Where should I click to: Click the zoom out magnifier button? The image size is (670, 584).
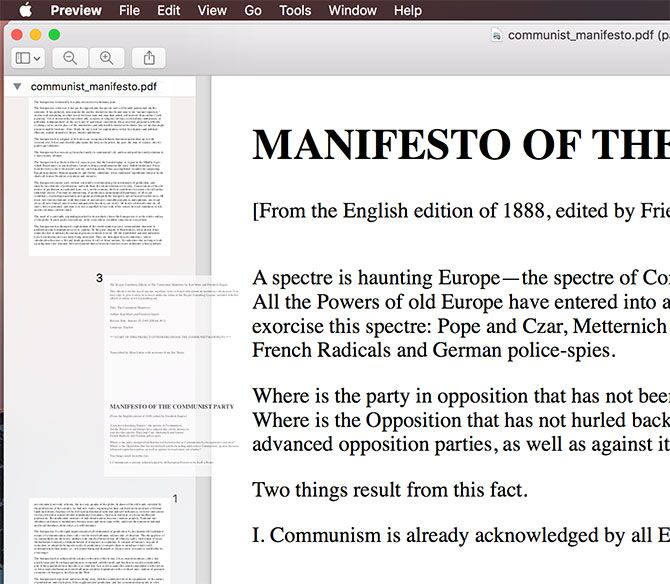point(70,58)
